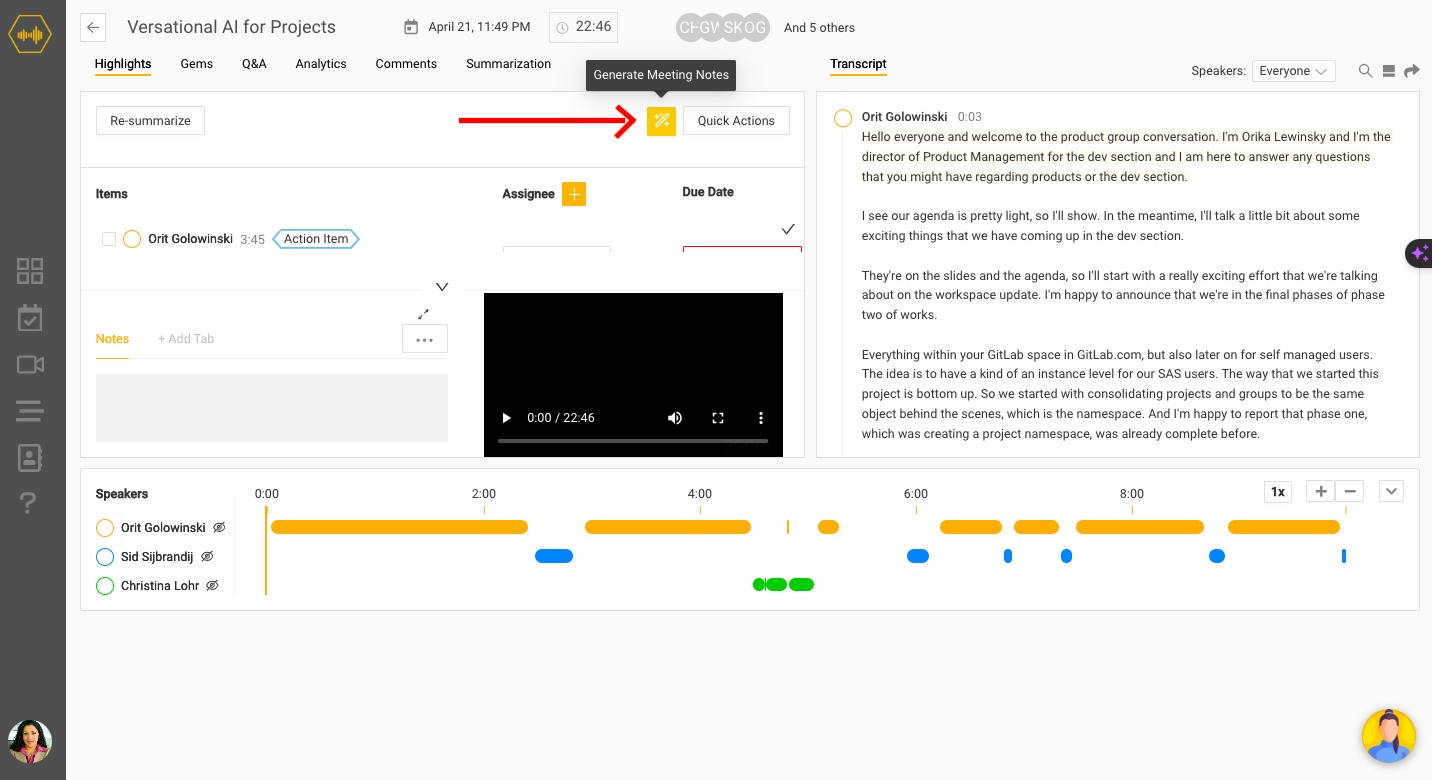Open the user profile avatar in sidebar

[x=30, y=742]
